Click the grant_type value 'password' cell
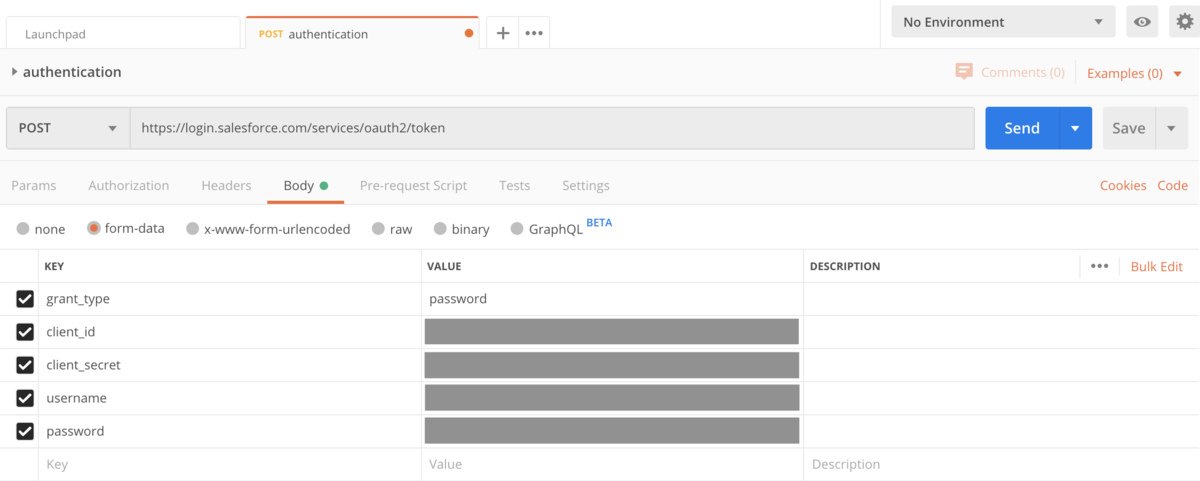The height and width of the screenshot is (481, 1200). coord(612,299)
